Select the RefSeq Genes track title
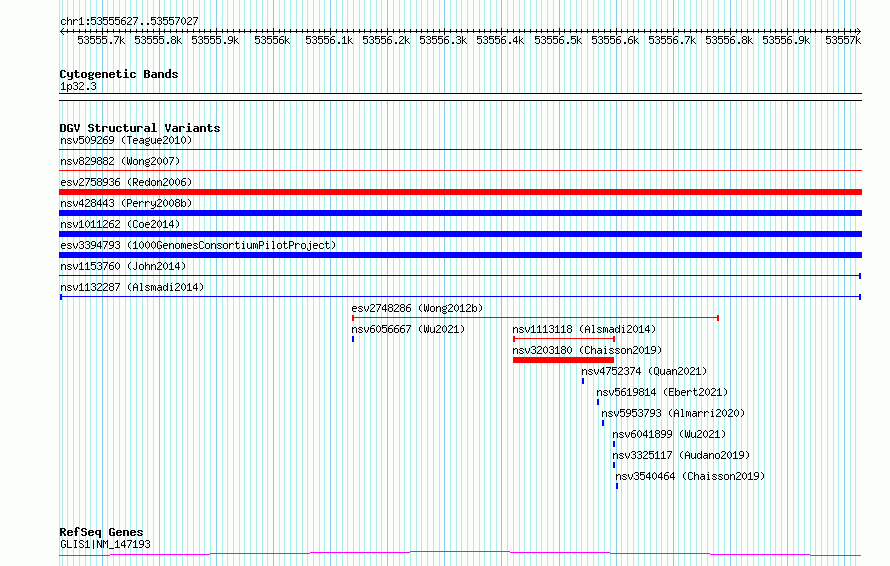Viewport: 890px width, 566px height. coord(102,532)
